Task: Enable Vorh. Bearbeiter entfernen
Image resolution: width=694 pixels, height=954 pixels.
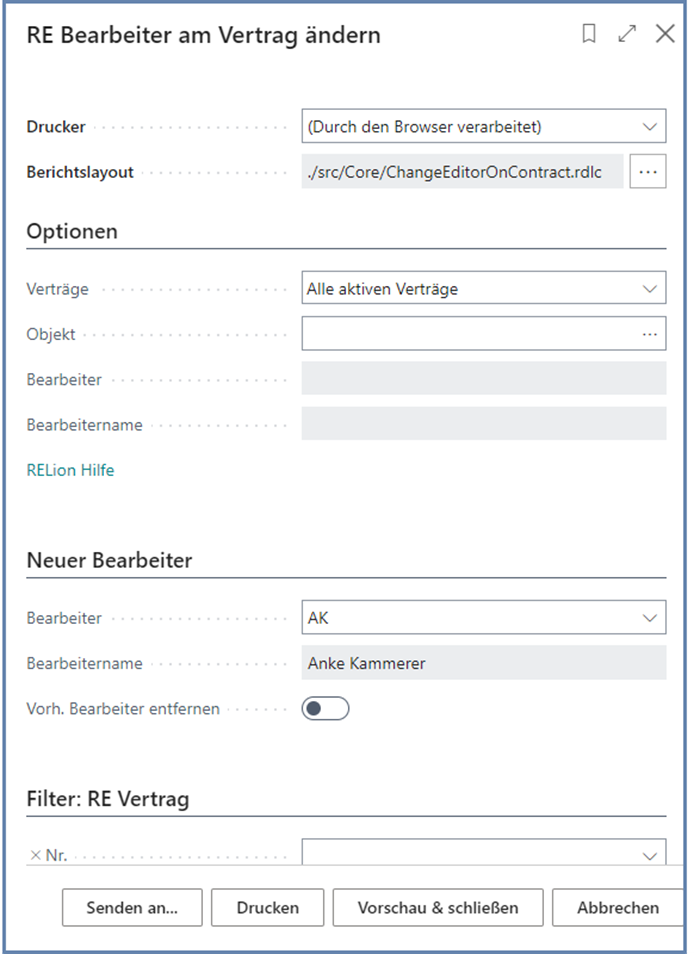Action: pyautogui.click(x=325, y=708)
